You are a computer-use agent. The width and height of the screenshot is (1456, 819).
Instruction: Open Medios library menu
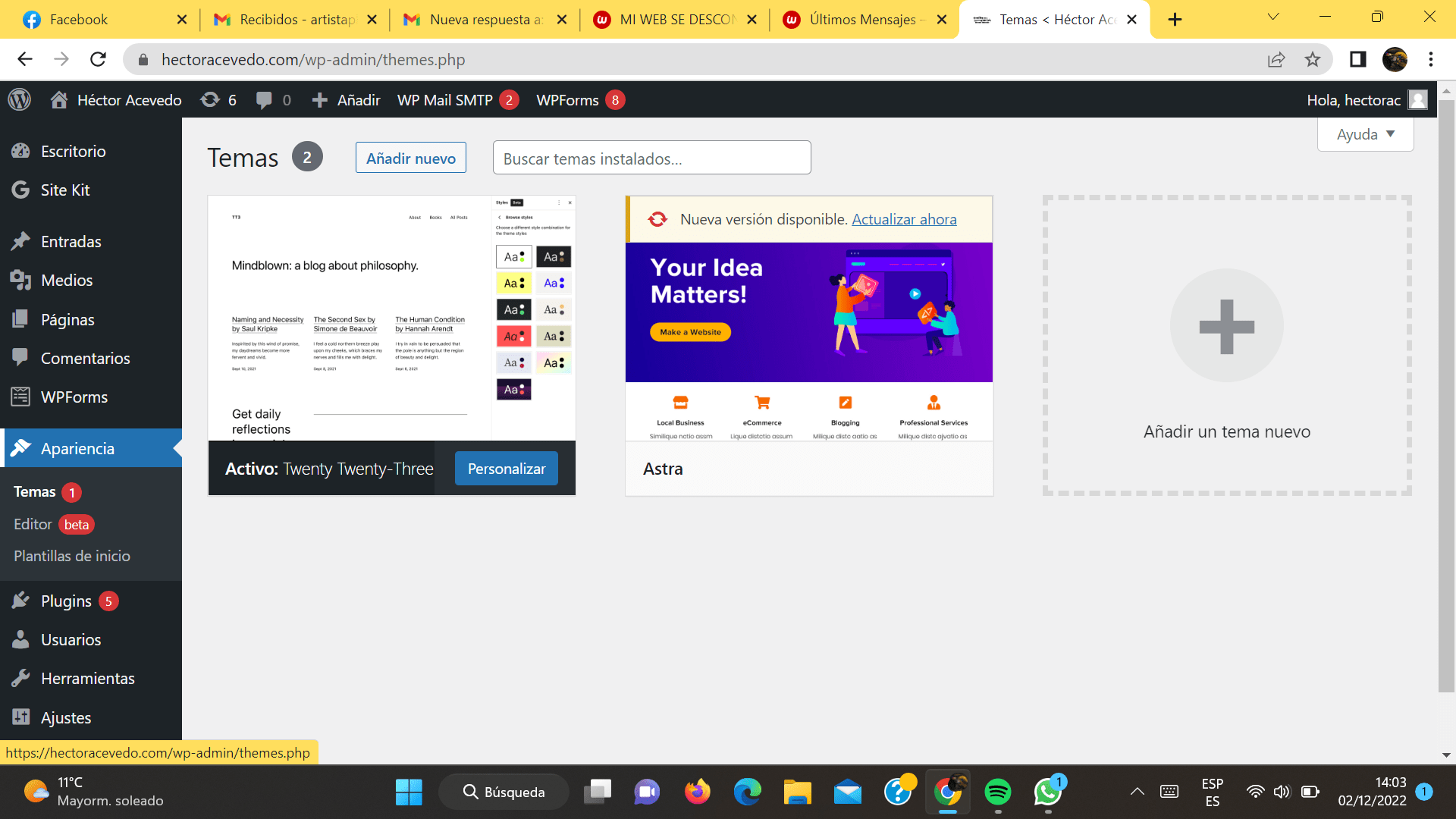[x=91, y=280]
